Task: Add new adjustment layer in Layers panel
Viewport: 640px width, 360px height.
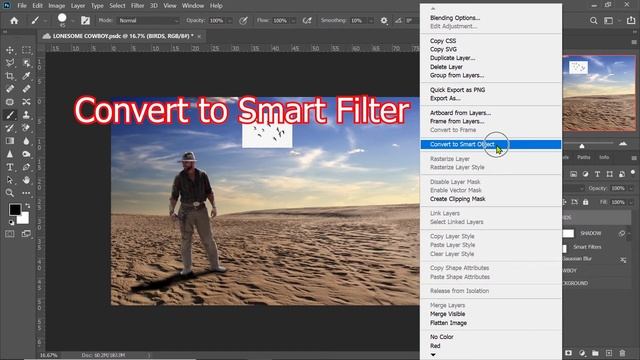Action: pyautogui.click(x=582, y=353)
